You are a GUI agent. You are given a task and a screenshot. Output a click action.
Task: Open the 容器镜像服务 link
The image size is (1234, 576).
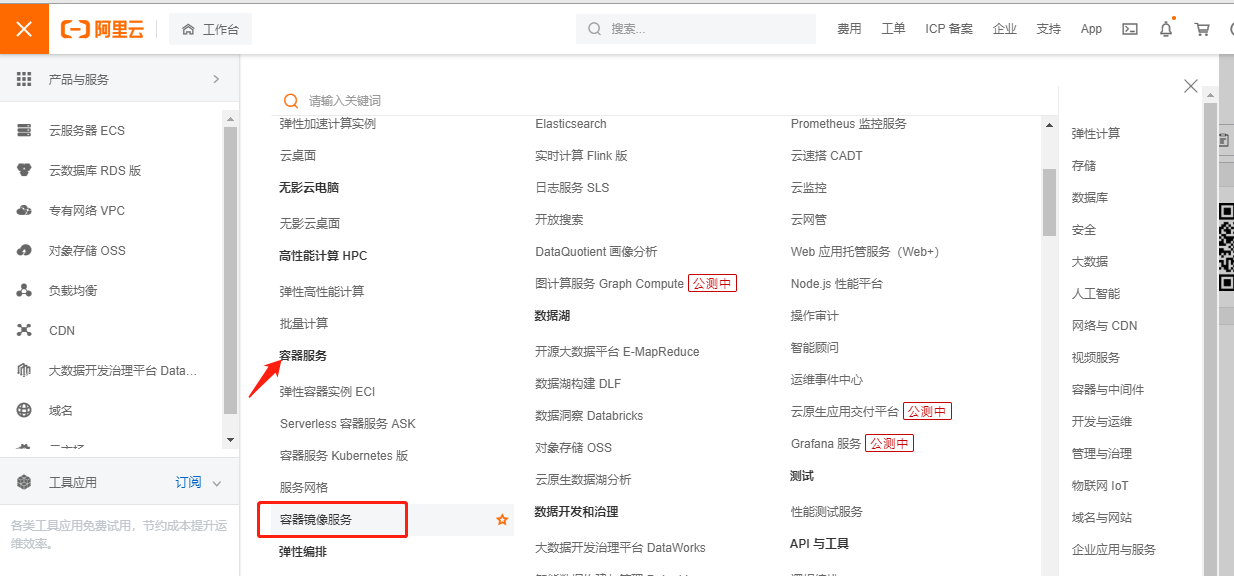pos(316,520)
